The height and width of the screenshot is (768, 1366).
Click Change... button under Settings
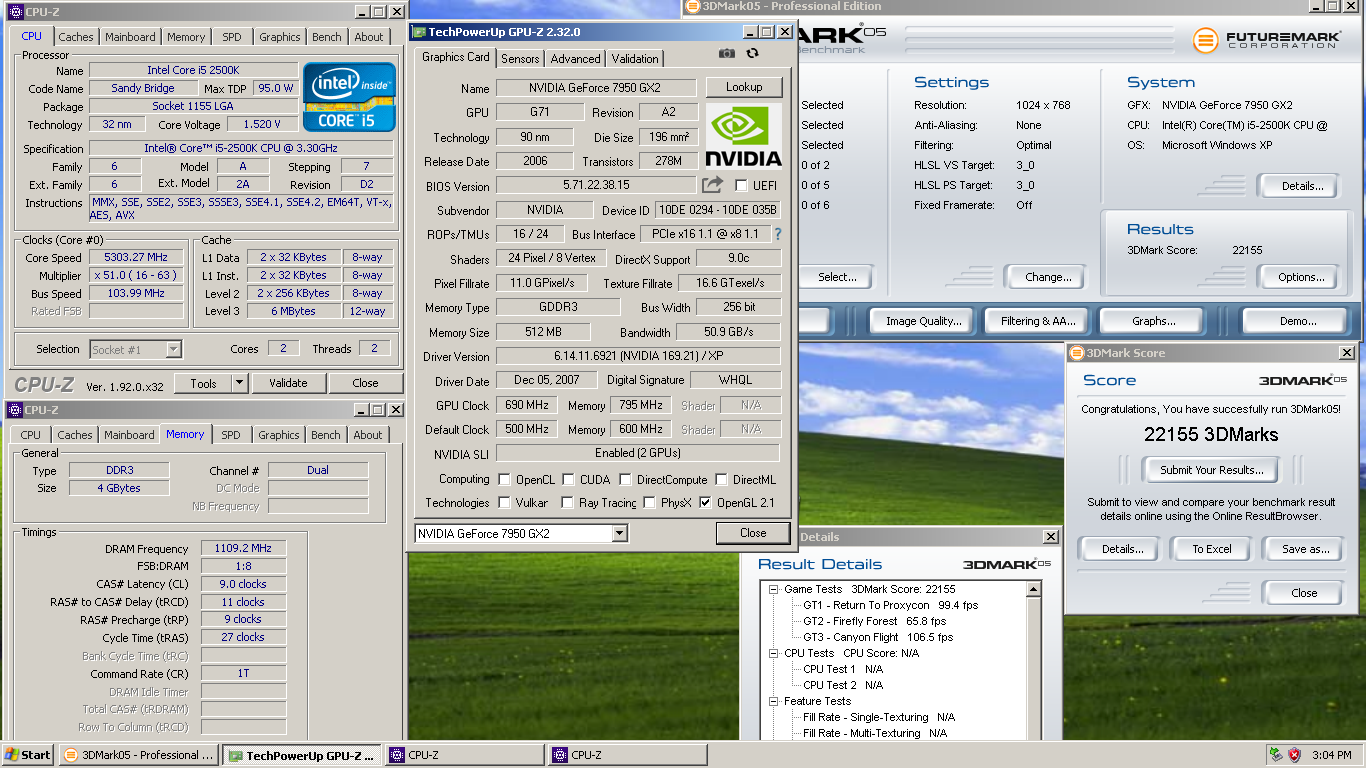[1048, 277]
